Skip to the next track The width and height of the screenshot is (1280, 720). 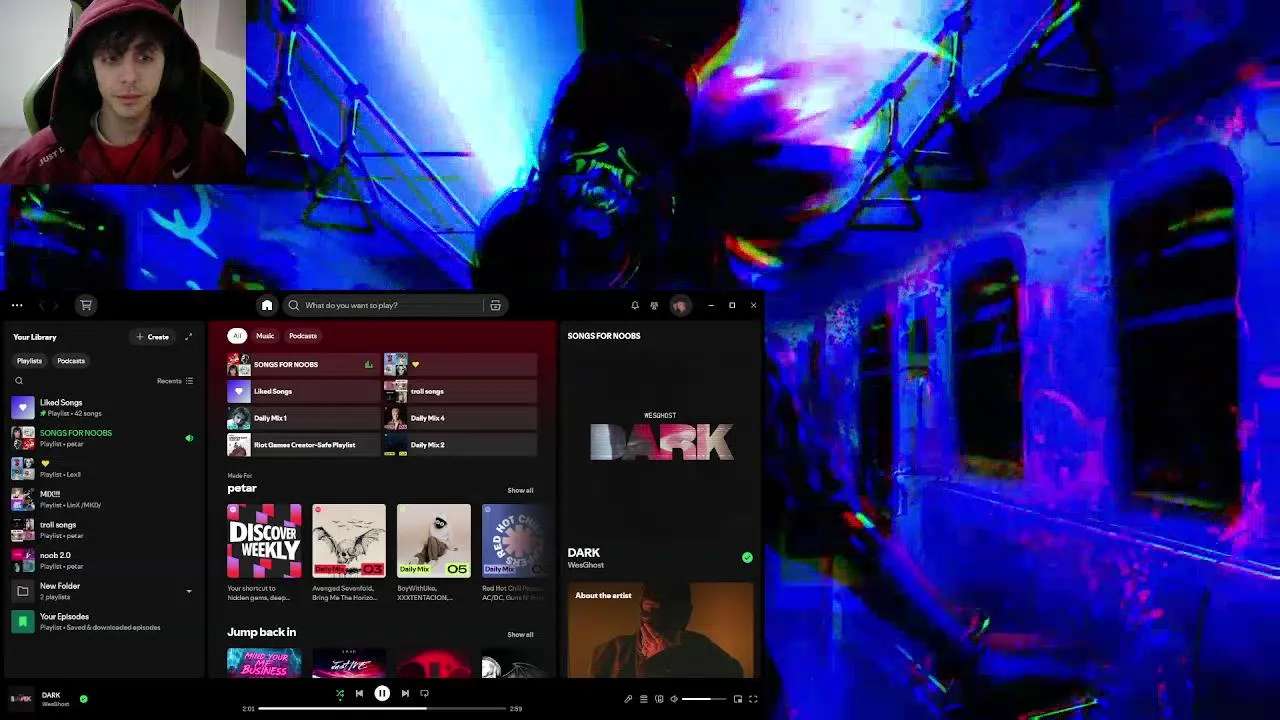(405, 693)
